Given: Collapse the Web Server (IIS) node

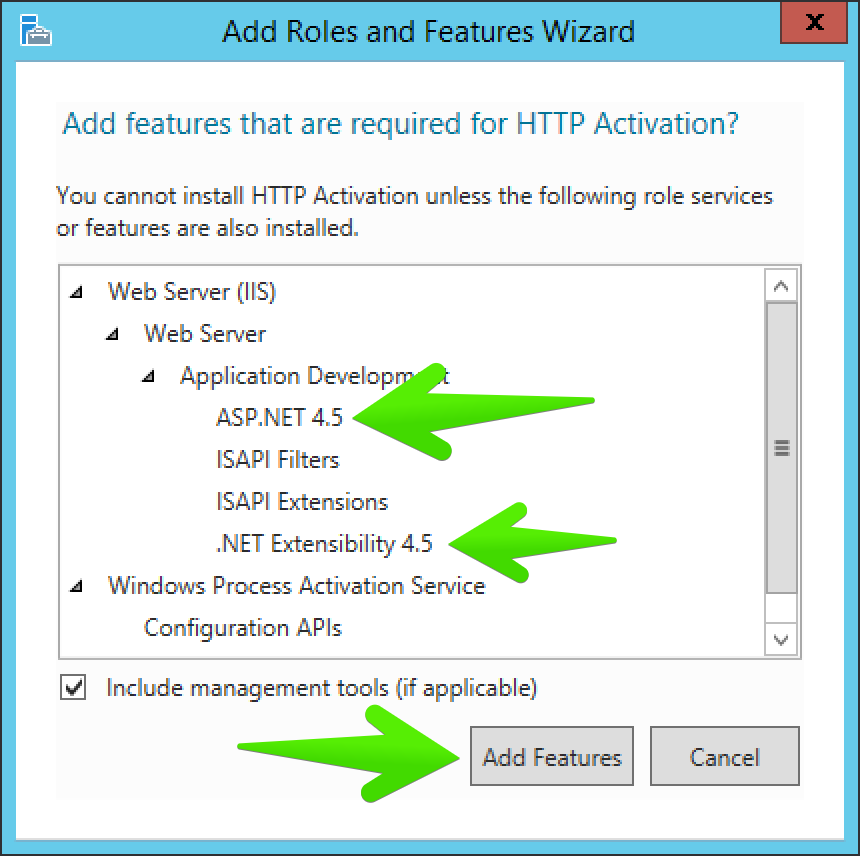Looking at the screenshot, I should [76, 292].
